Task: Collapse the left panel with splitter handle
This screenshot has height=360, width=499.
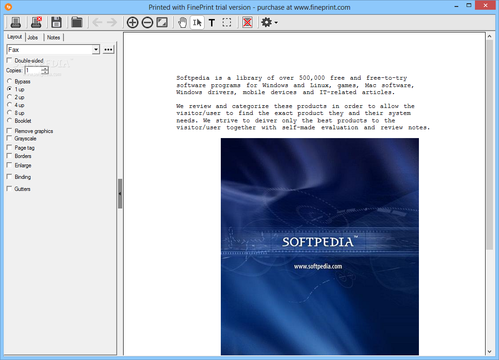Action: [120, 194]
